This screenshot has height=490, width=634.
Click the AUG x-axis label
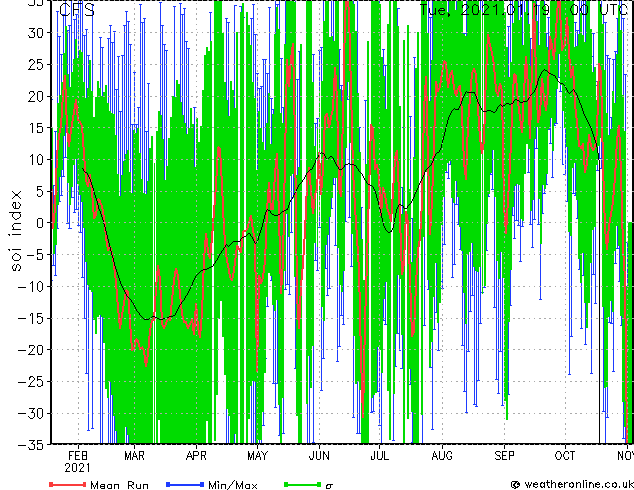(x=442, y=456)
